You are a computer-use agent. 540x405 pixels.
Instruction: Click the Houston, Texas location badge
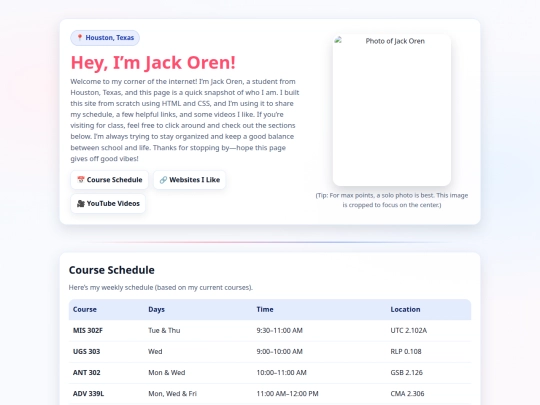tap(105, 38)
